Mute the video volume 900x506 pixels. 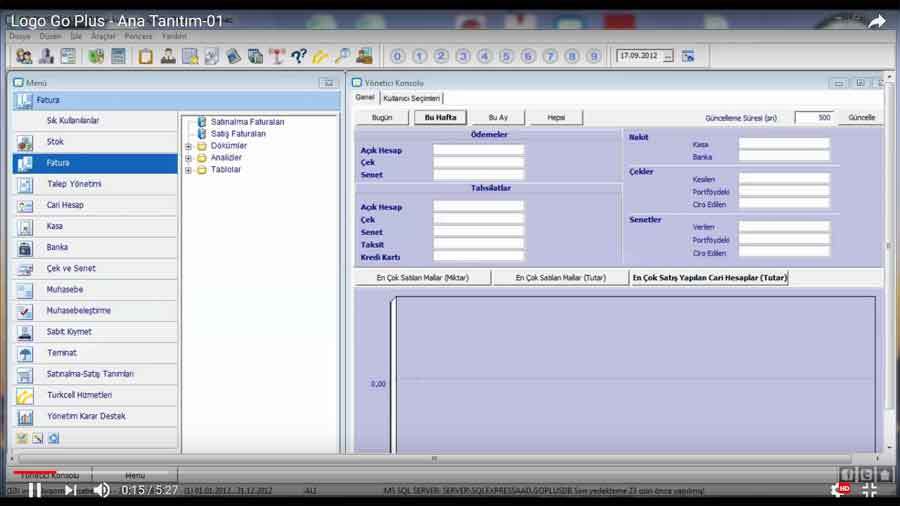pyautogui.click(x=102, y=490)
